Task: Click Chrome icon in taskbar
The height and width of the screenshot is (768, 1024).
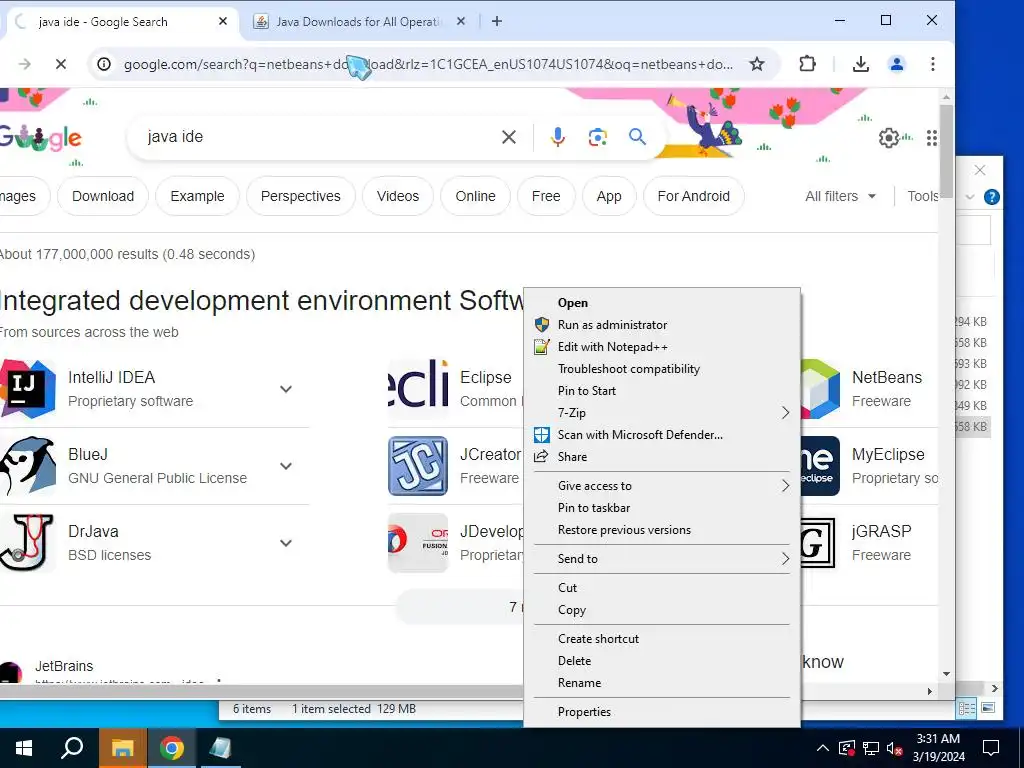Action: [171, 748]
